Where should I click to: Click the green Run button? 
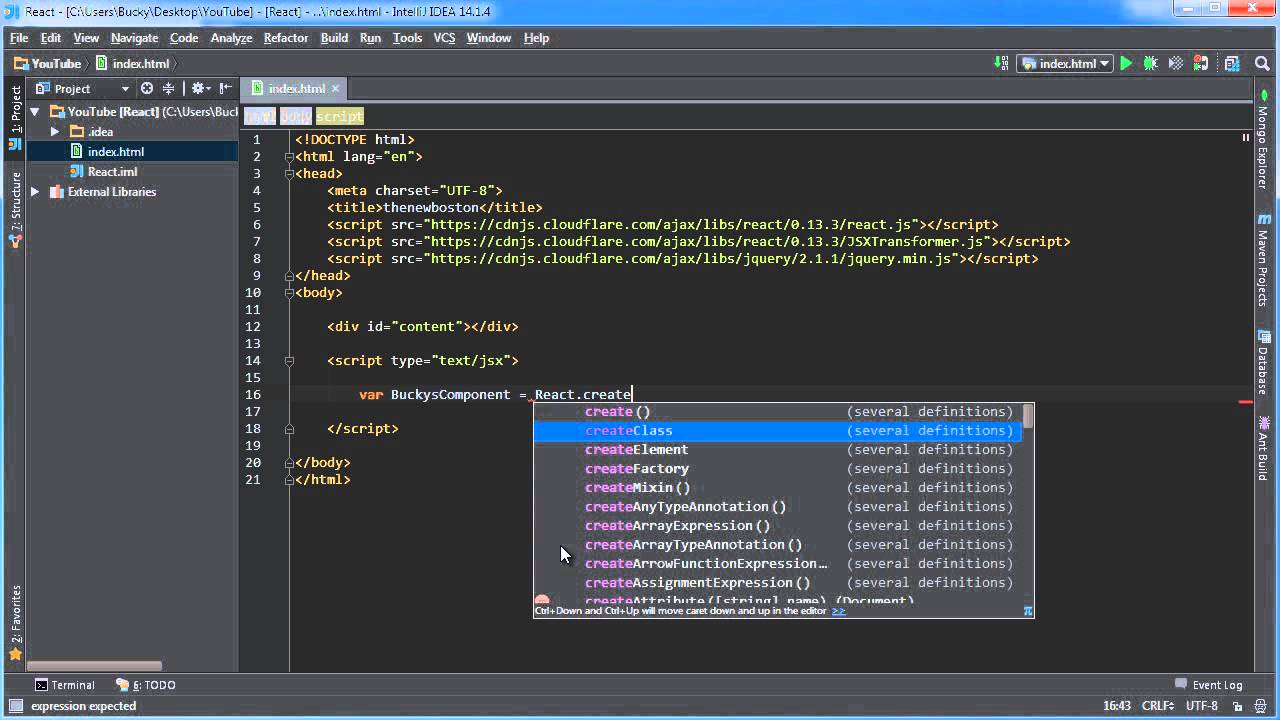point(1126,64)
